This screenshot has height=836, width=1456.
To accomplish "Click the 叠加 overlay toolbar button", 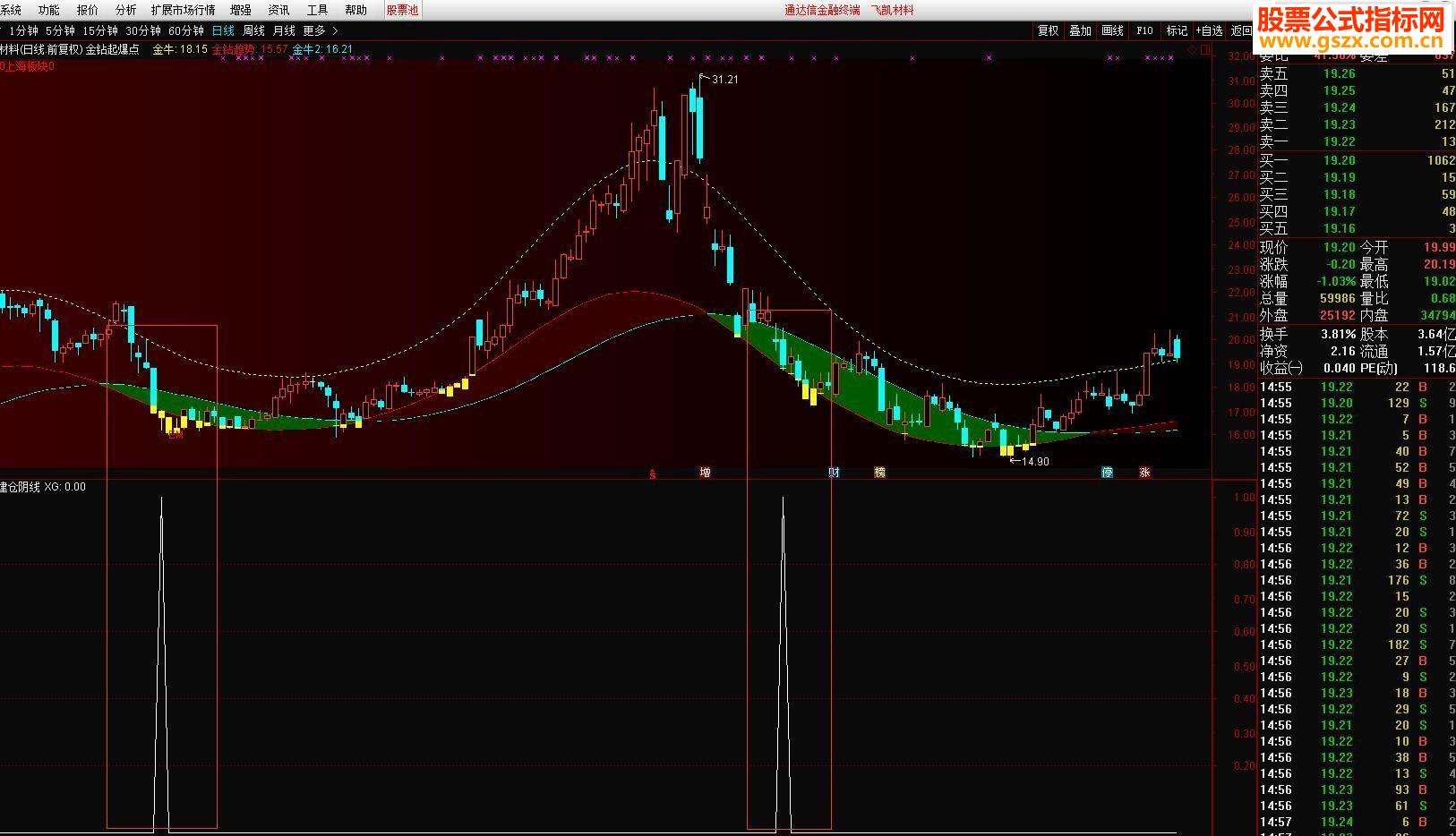I will pos(1080,30).
